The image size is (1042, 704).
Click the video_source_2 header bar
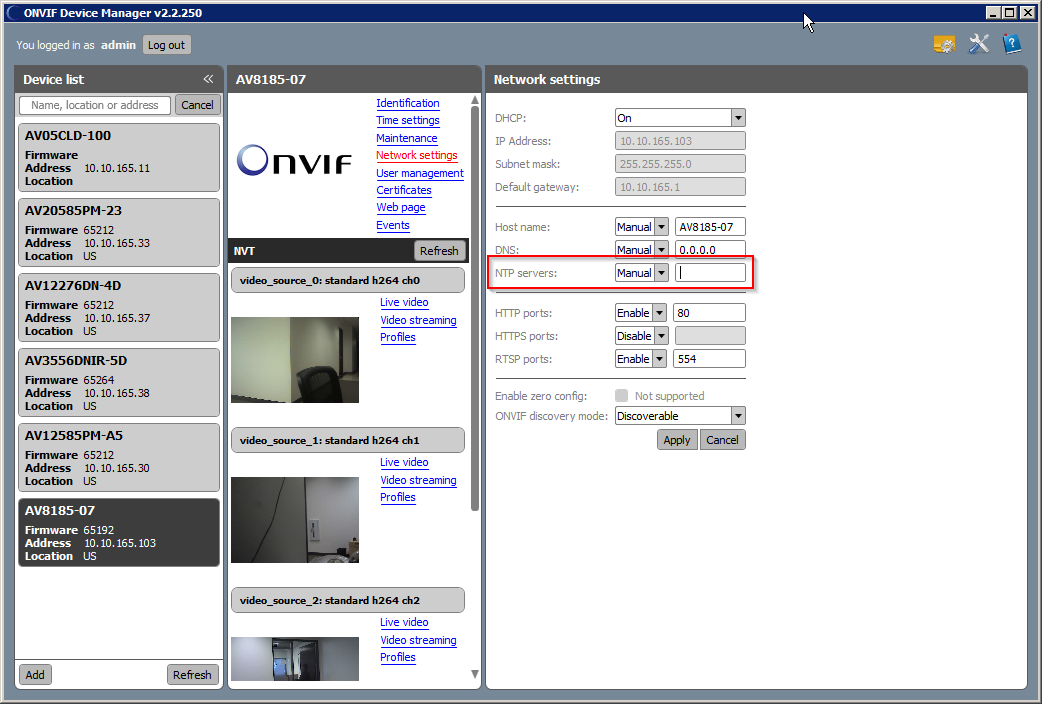(348, 600)
